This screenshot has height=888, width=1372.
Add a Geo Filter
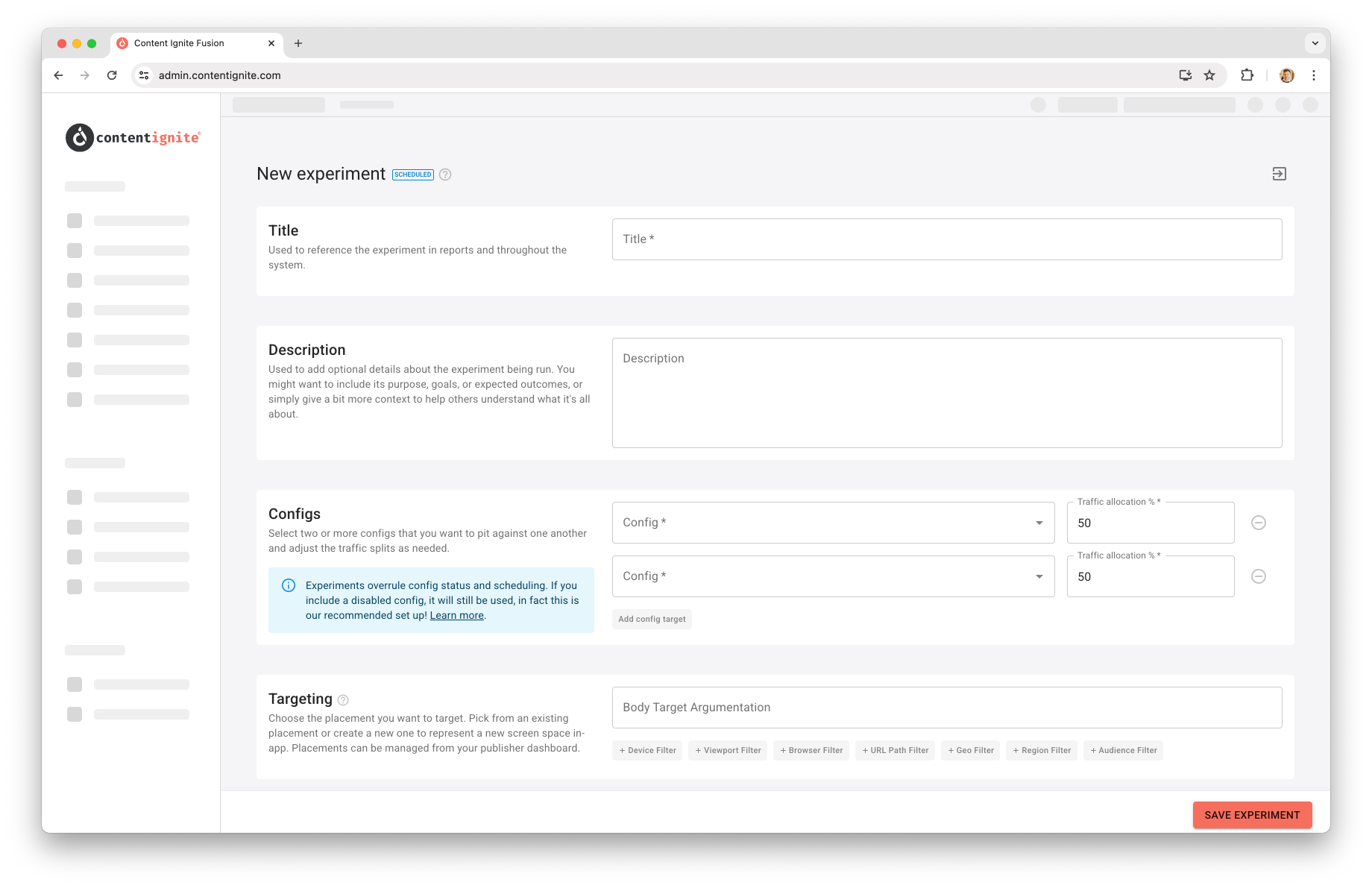point(971,750)
